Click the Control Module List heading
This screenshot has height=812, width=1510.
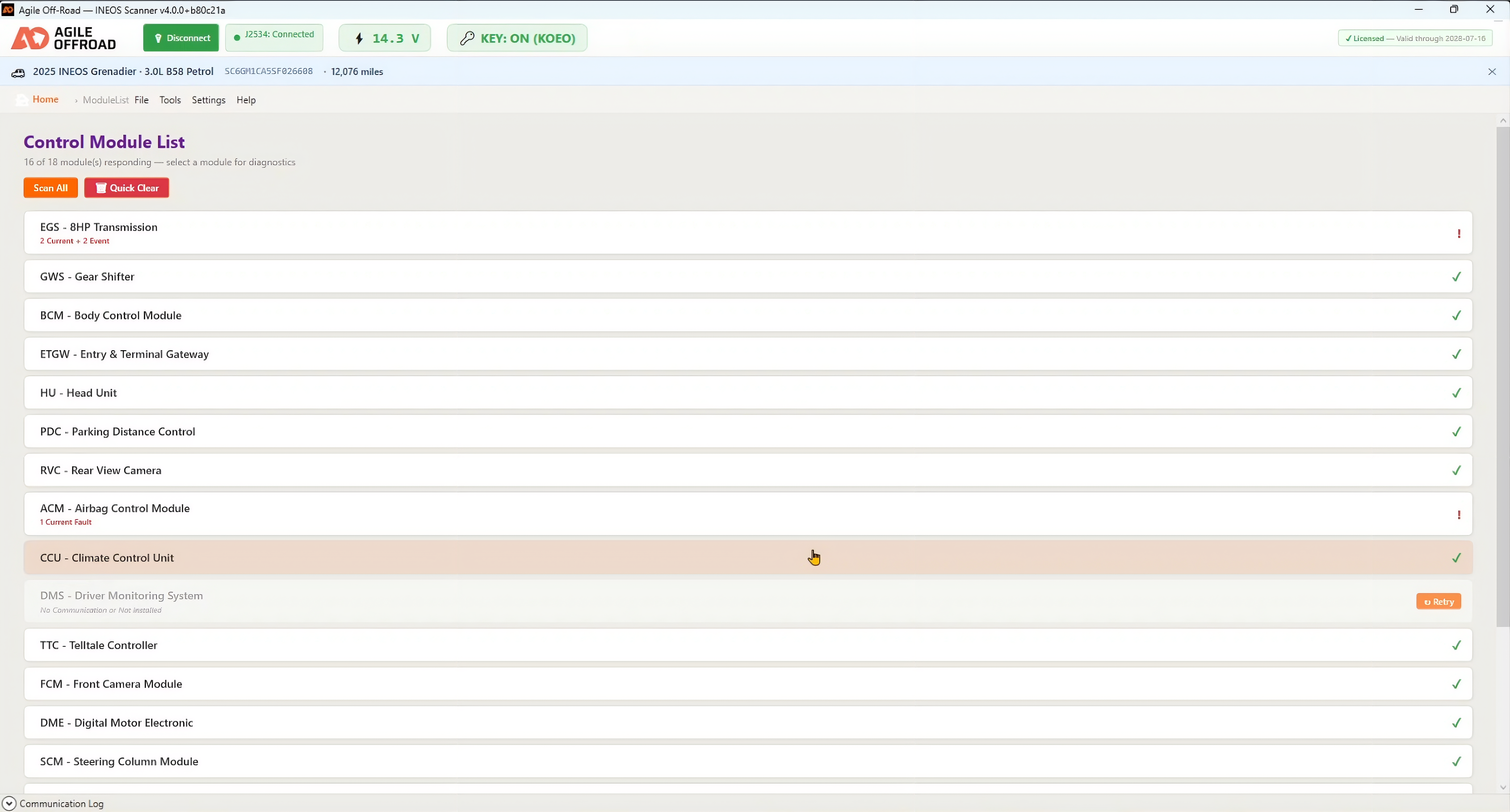[105, 142]
